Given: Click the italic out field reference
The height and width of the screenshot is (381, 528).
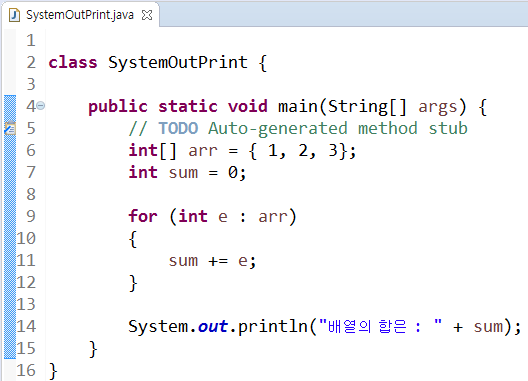Looking at the screenshot, I should 213,326.
